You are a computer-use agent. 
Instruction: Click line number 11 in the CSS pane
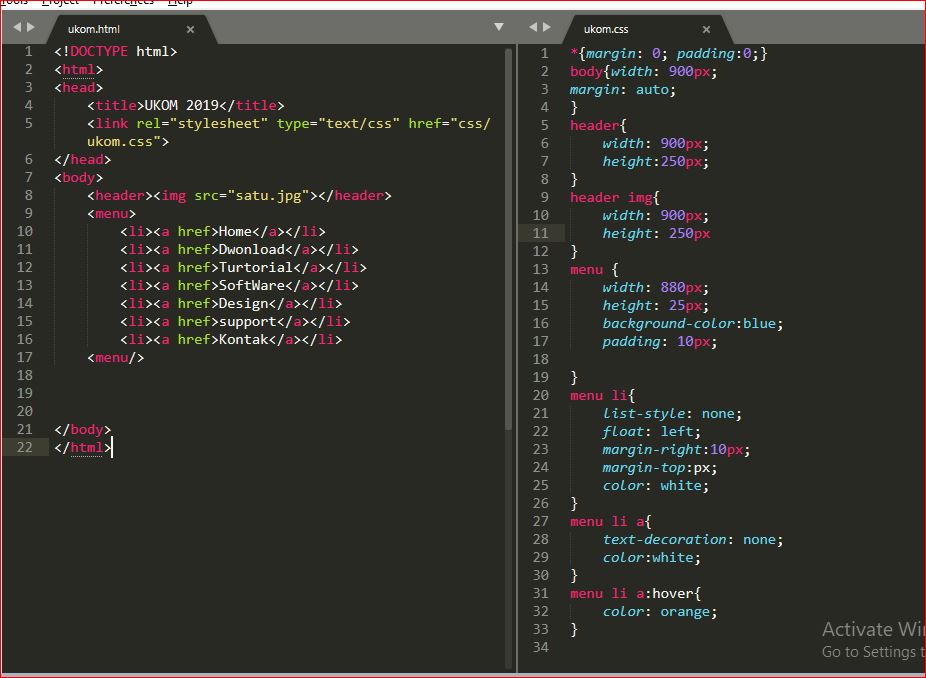pyautogui.click(x=541, y=233)
